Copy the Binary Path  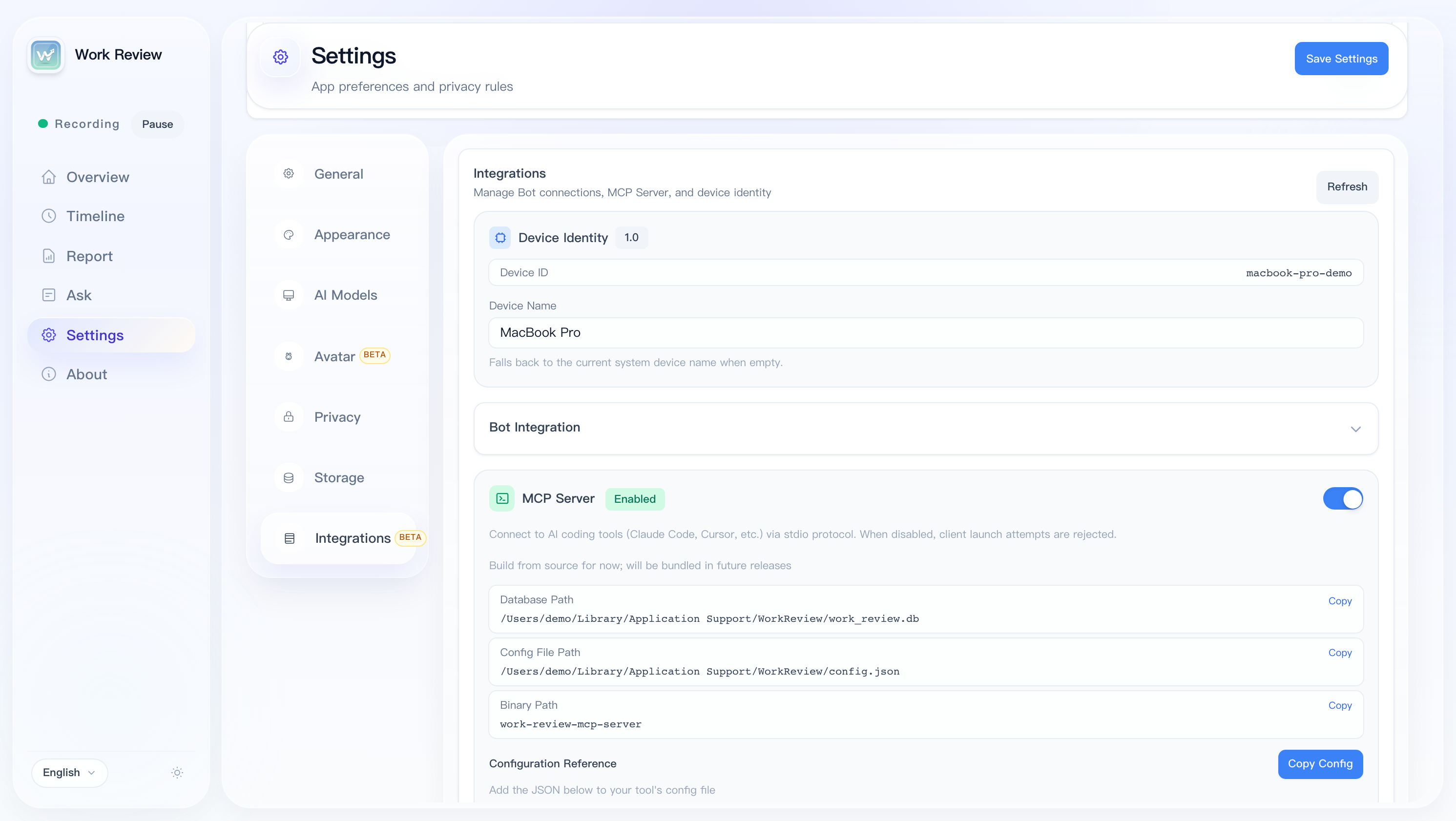(x=1340, y=705)
